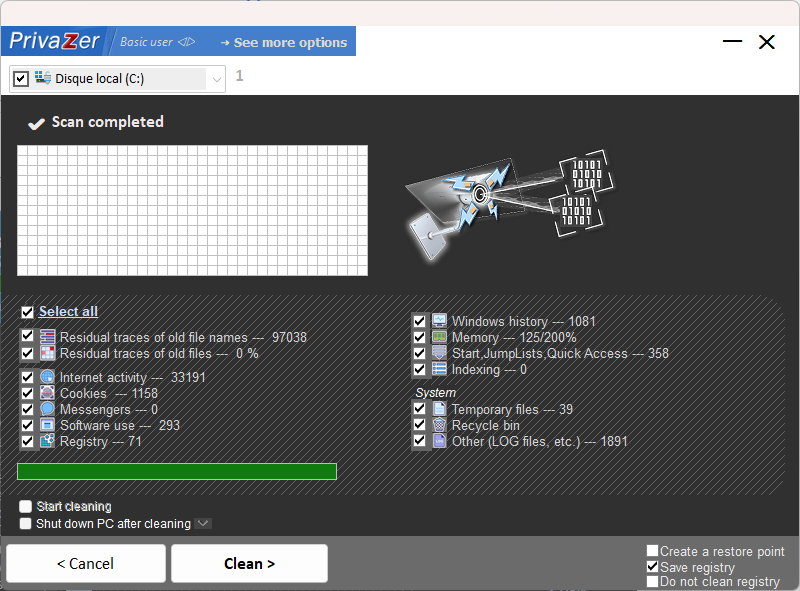
Task: Uncheck the Messengers checkbox
Action: tap(28, 409)
